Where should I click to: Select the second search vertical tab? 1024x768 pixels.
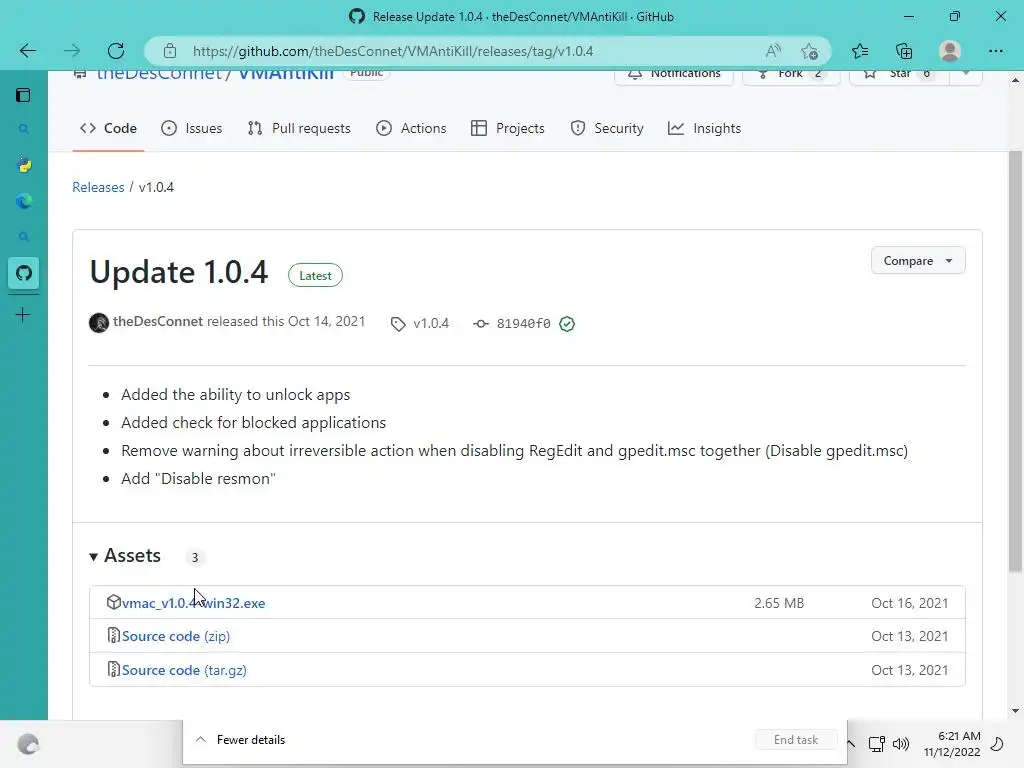(24, 237)
